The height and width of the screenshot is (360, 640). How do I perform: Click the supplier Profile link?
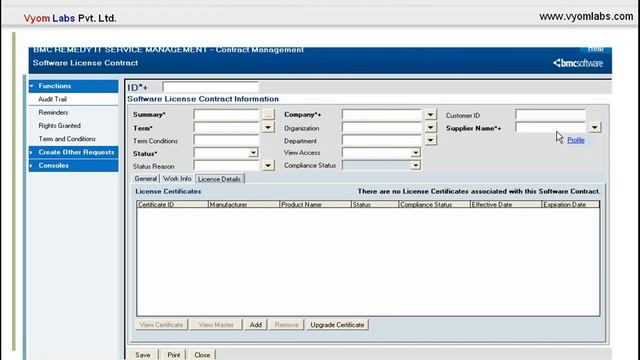(576, 140)
